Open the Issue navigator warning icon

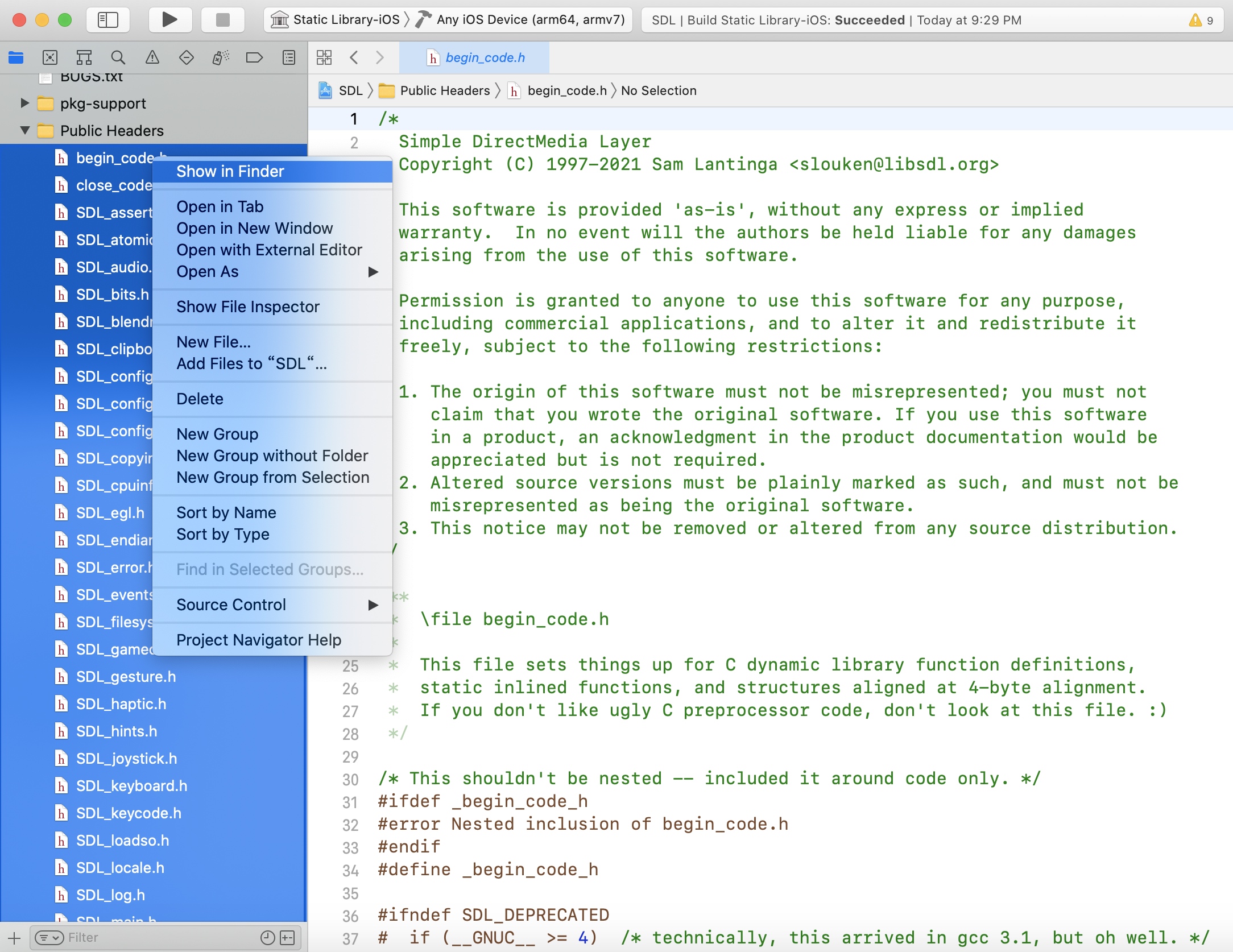point(152,57)
